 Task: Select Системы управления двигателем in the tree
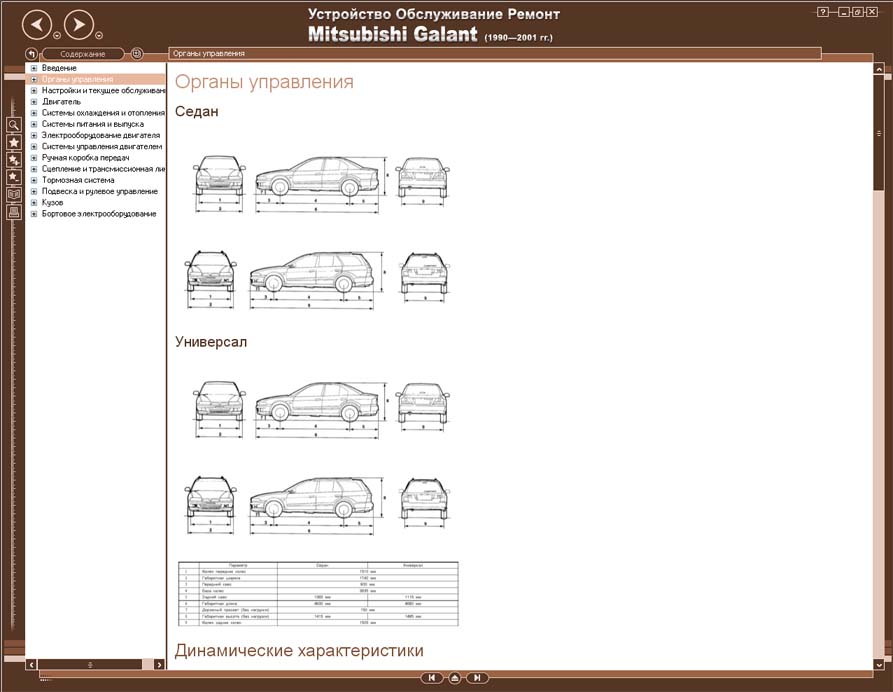point(102,146)
